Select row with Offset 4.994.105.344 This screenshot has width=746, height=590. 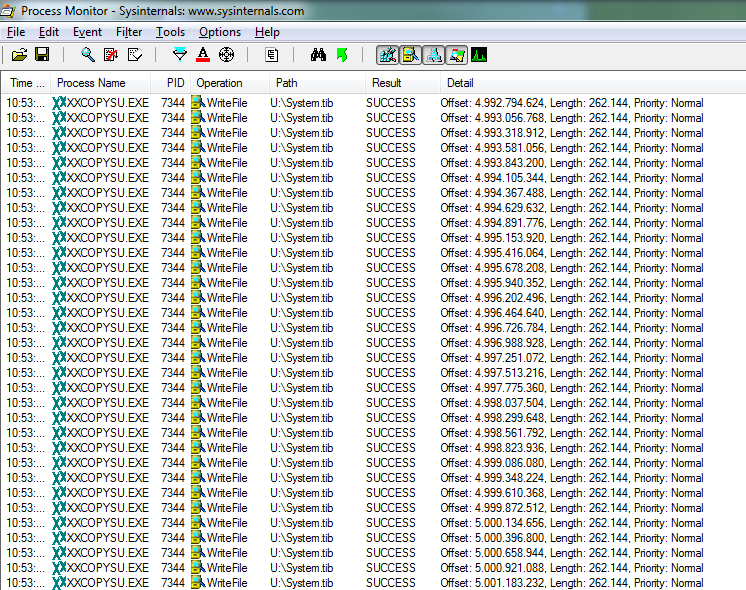point(373,178)
